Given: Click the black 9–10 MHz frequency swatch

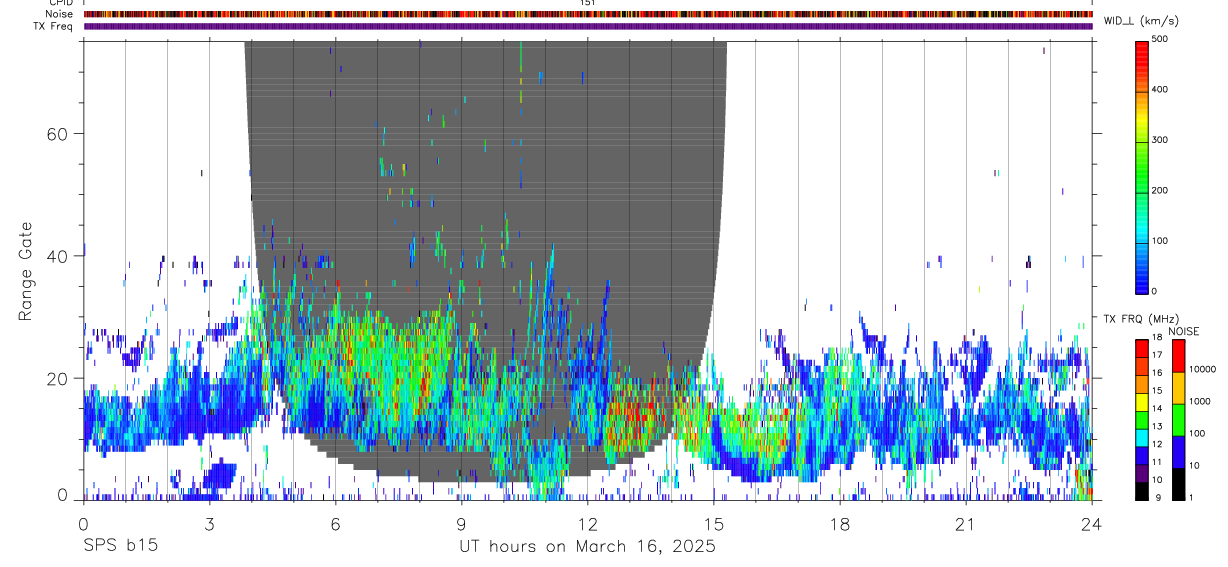Looking at the screenshot, I should (1141, 491).
